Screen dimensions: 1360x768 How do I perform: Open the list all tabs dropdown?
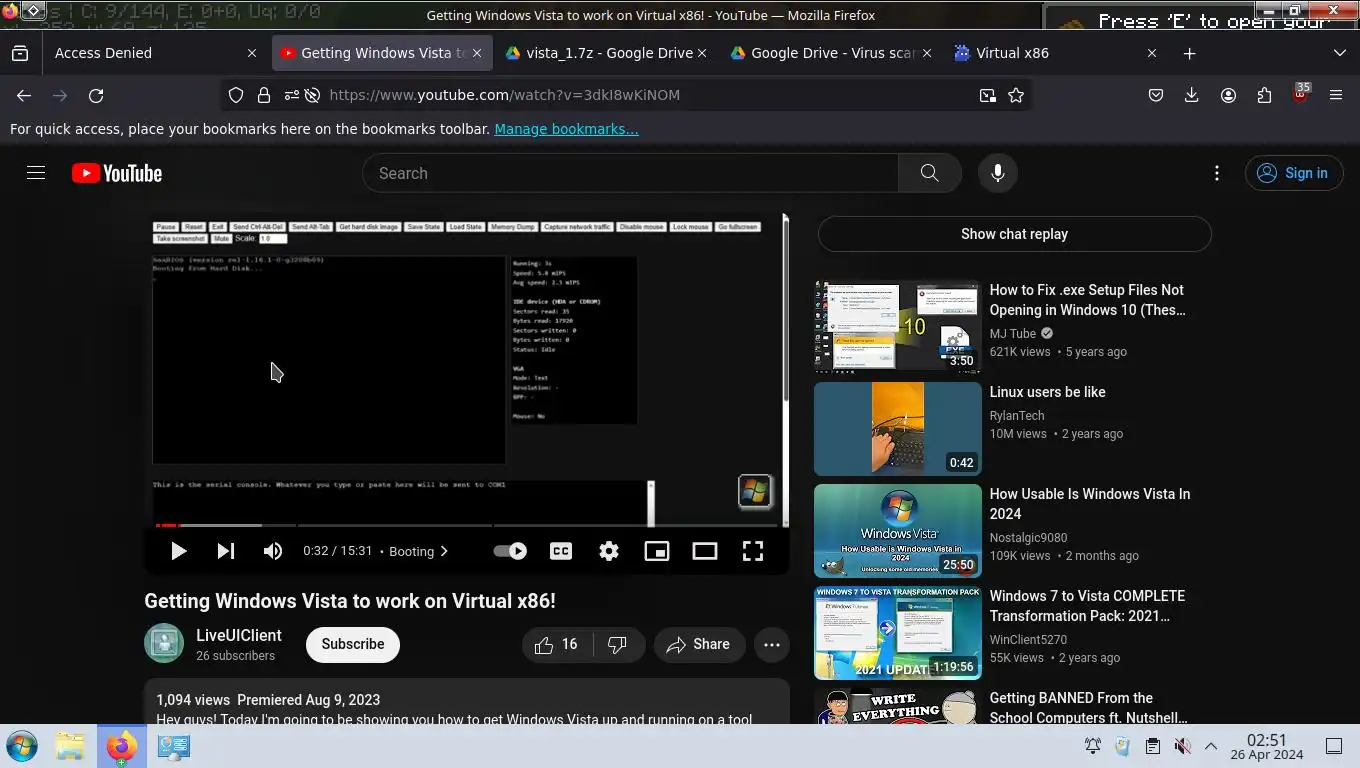1339,53
